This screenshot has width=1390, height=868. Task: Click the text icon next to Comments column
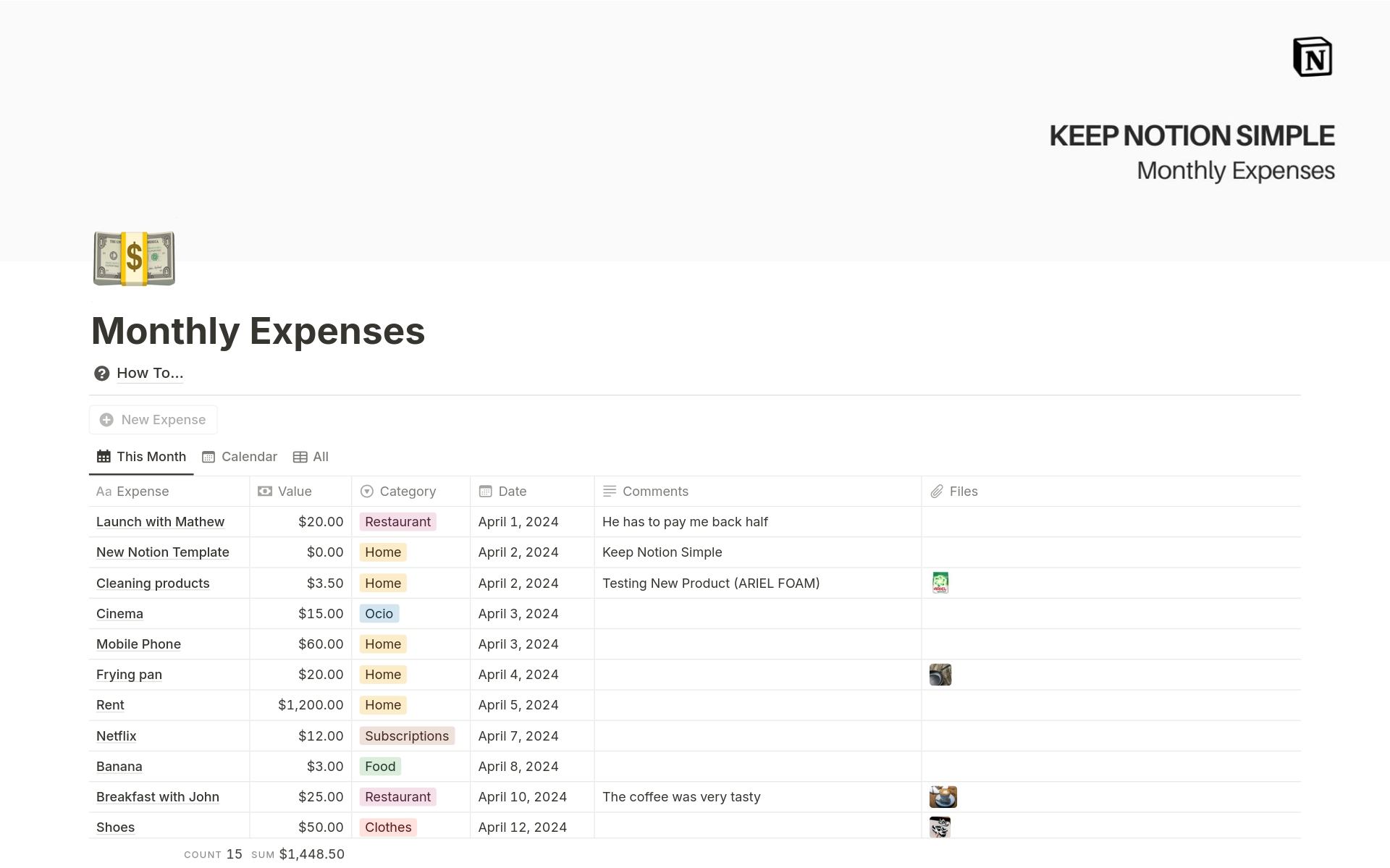click(x=609, y=491)
